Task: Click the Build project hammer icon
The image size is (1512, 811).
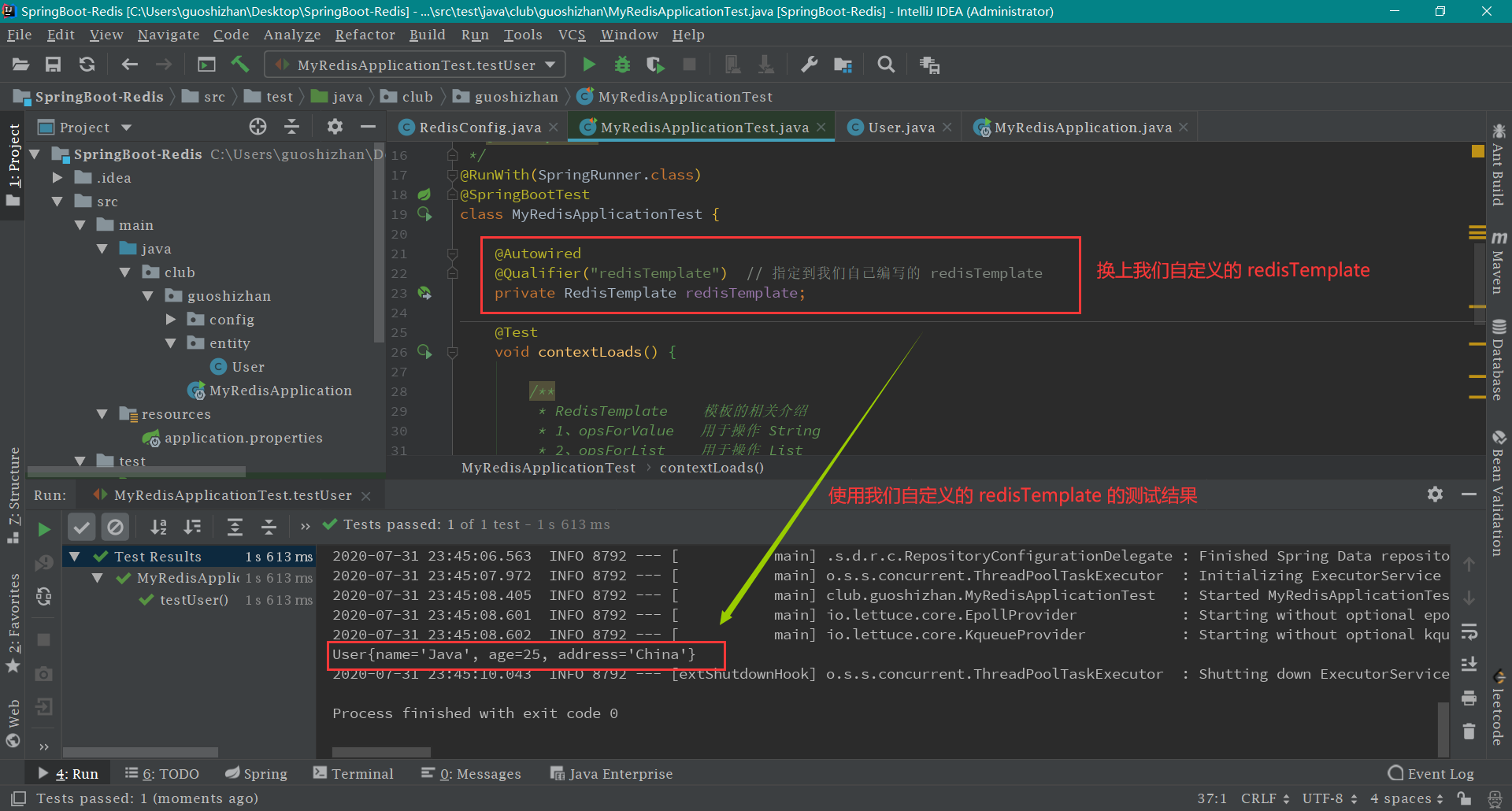Action: [x=240, y=65]
